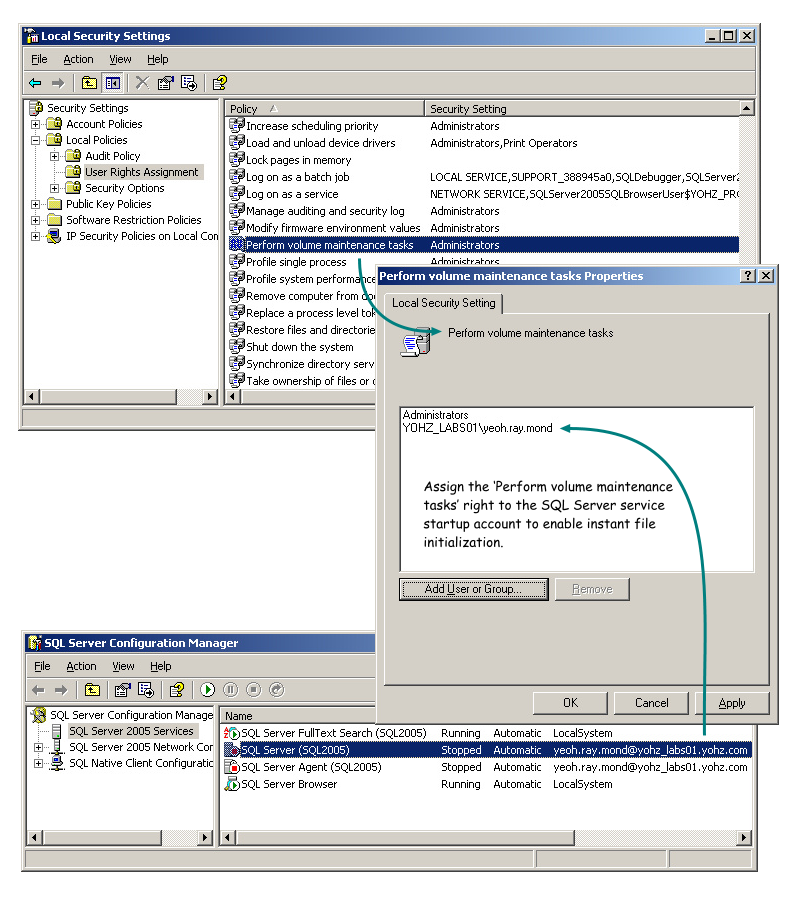Click the Delete icon in Local Security Settings toolbar
The height and width of the screenshot is (899, 787).
(142, 83)
